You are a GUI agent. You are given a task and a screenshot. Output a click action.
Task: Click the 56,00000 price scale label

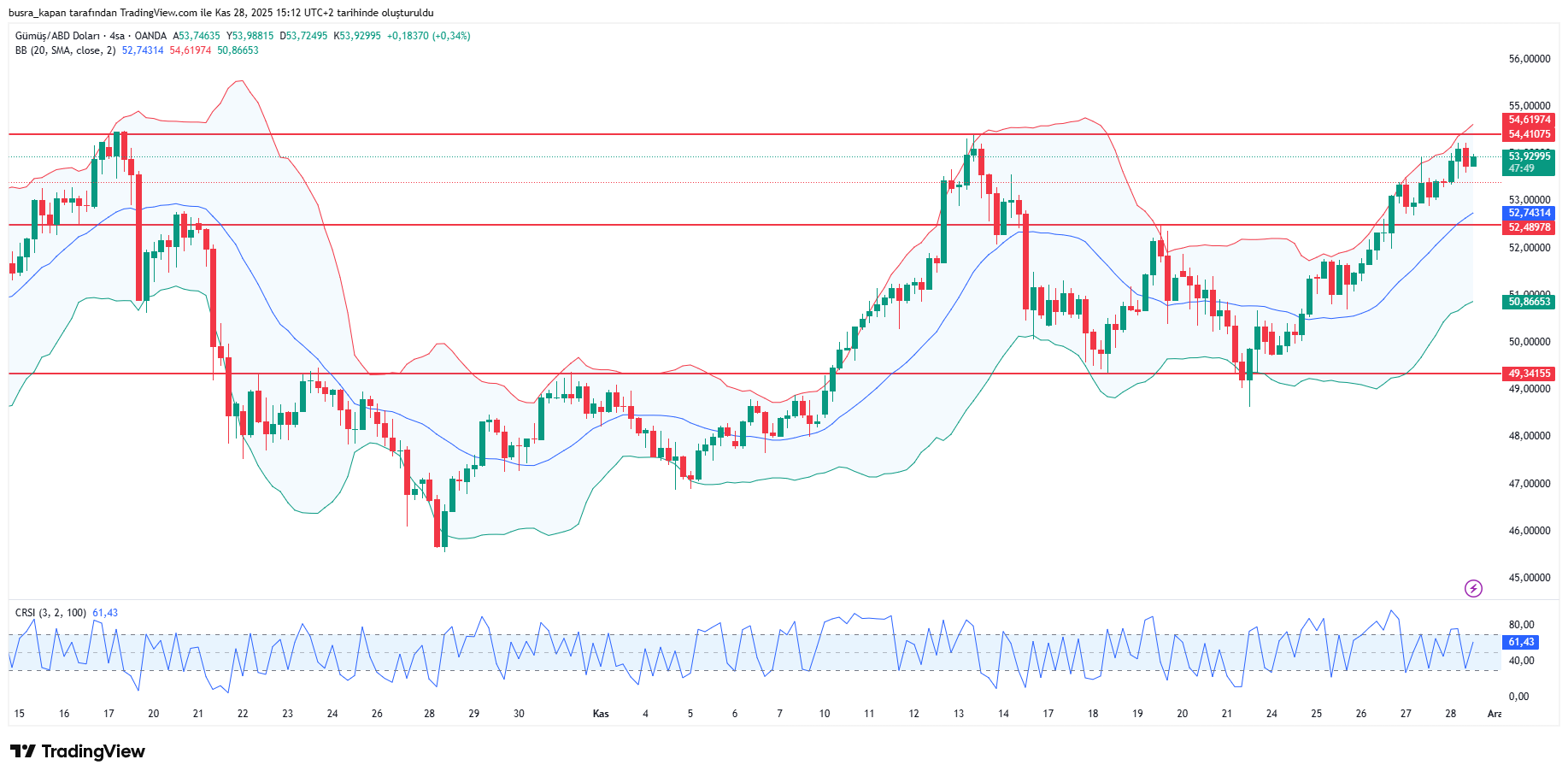coord(1529,59)
